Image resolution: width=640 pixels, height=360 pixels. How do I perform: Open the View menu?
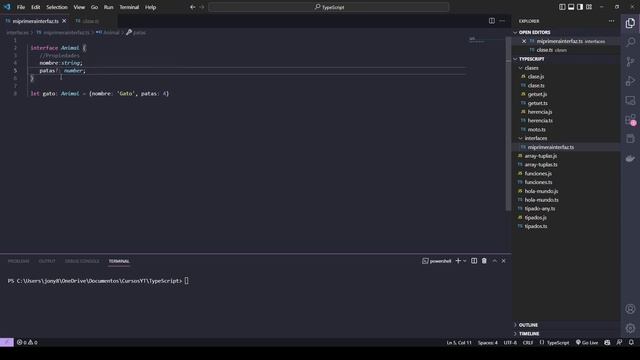coord(79,7)
